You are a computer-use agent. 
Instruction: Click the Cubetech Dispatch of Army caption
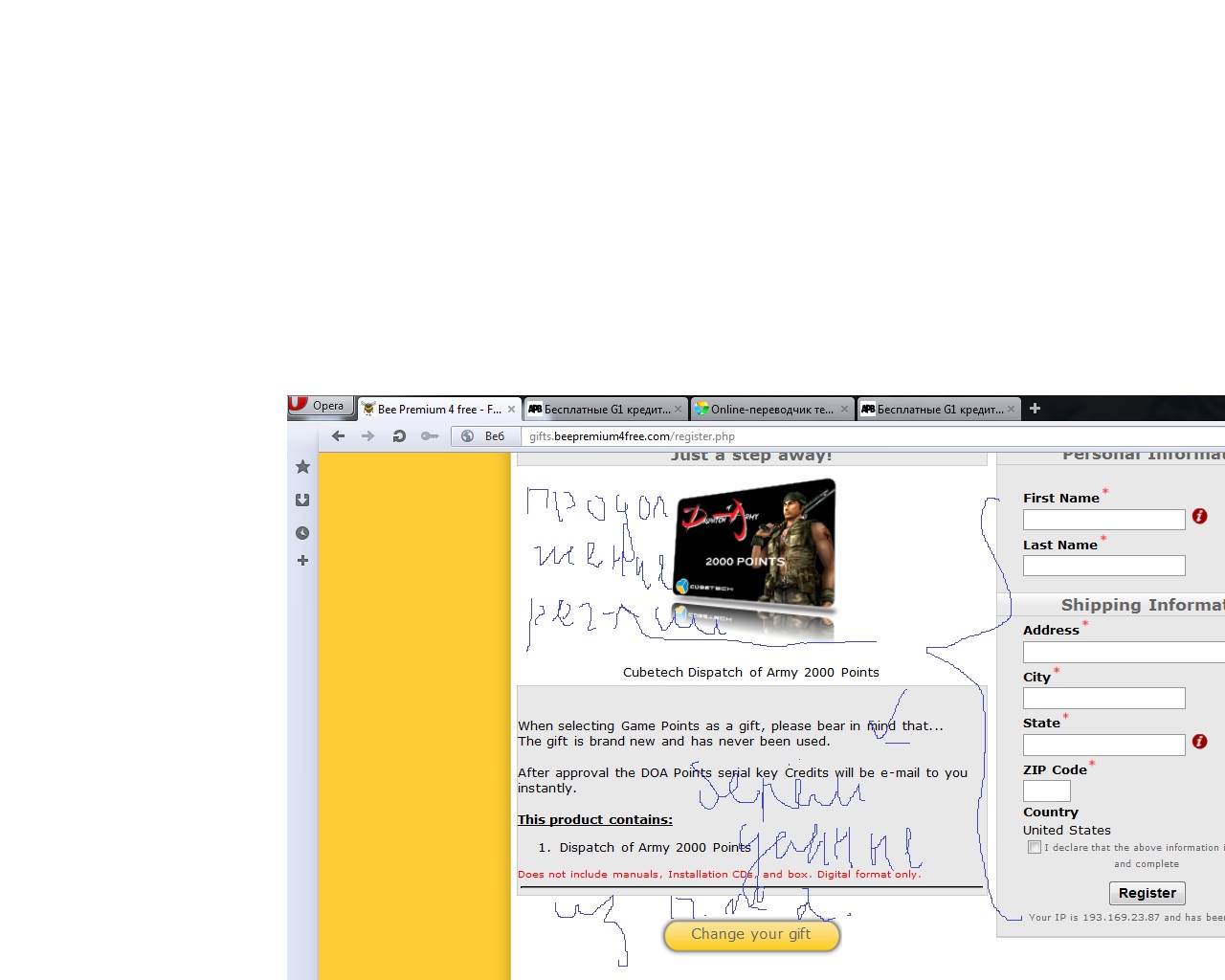751,673
